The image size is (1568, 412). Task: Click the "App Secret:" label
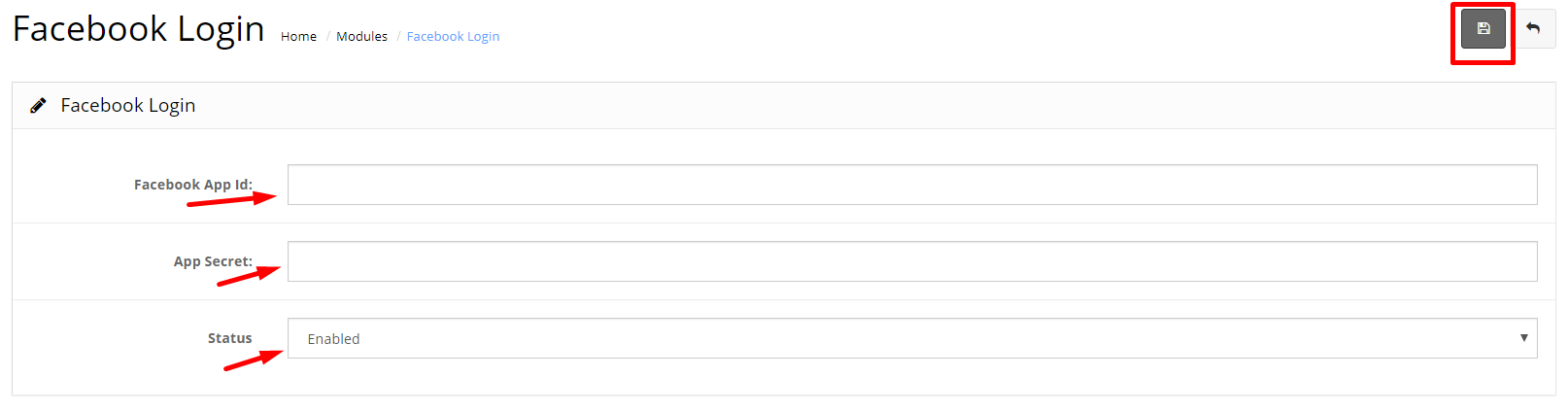coord(213,261)
